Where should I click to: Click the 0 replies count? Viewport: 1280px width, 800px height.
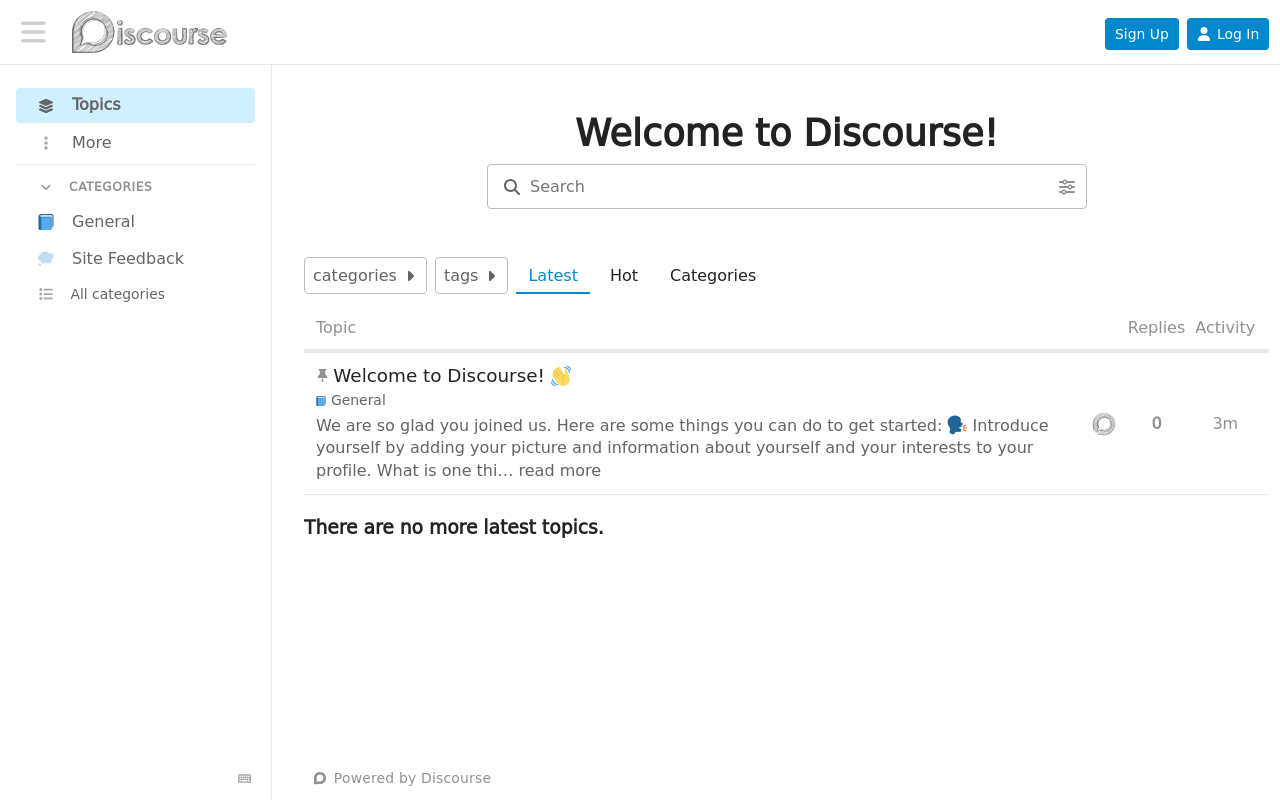point(1157,424)
